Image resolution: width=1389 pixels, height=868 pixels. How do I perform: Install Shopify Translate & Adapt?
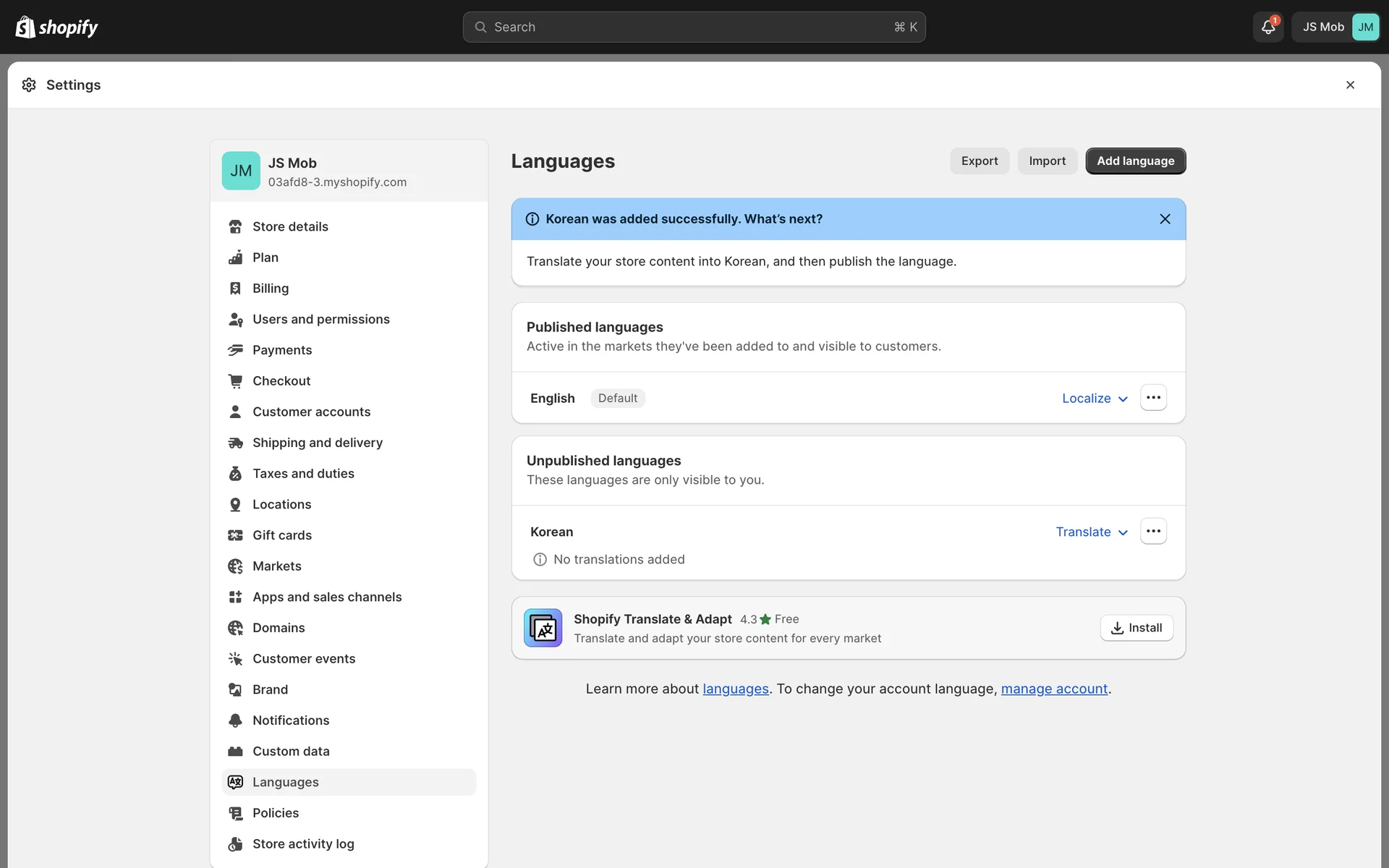tap(1137, 628)
